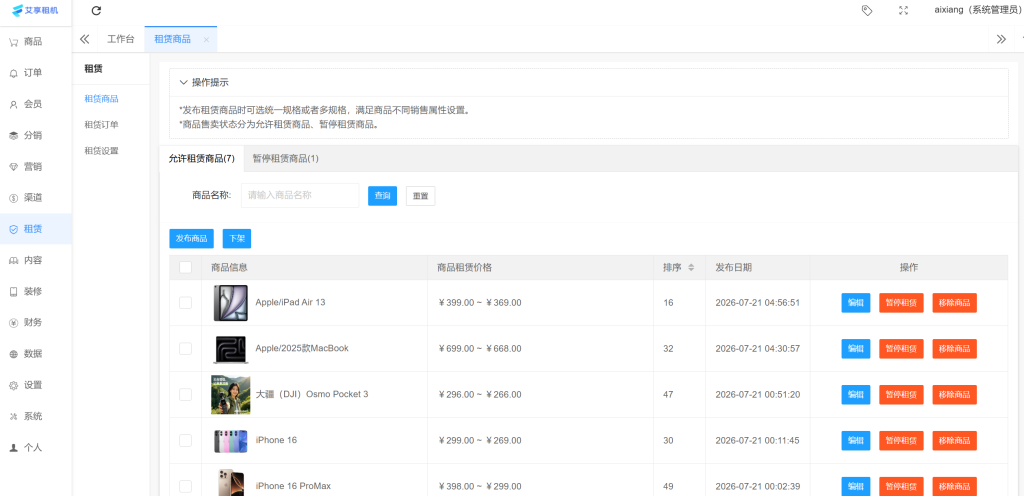
Task: Open 订单 in left sidebar
Action: tap(36, 73)
